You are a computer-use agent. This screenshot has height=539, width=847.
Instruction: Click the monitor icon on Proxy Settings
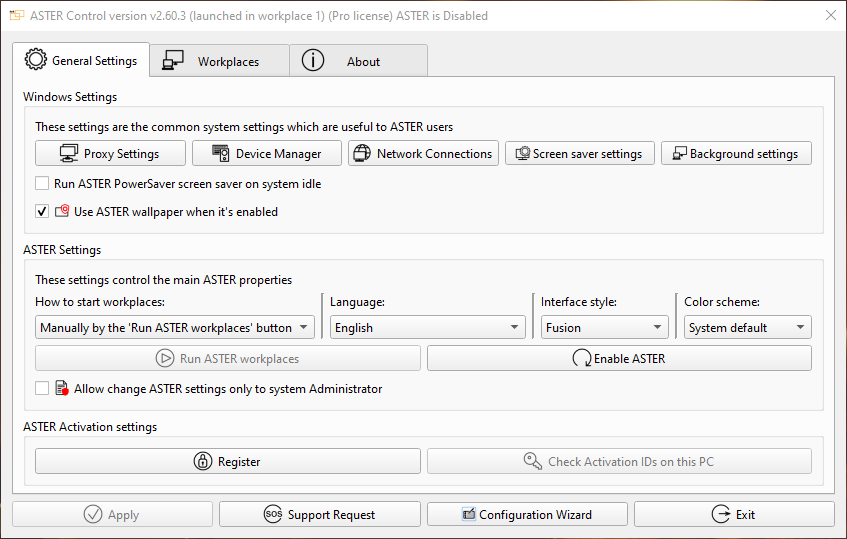click(69, 153)
